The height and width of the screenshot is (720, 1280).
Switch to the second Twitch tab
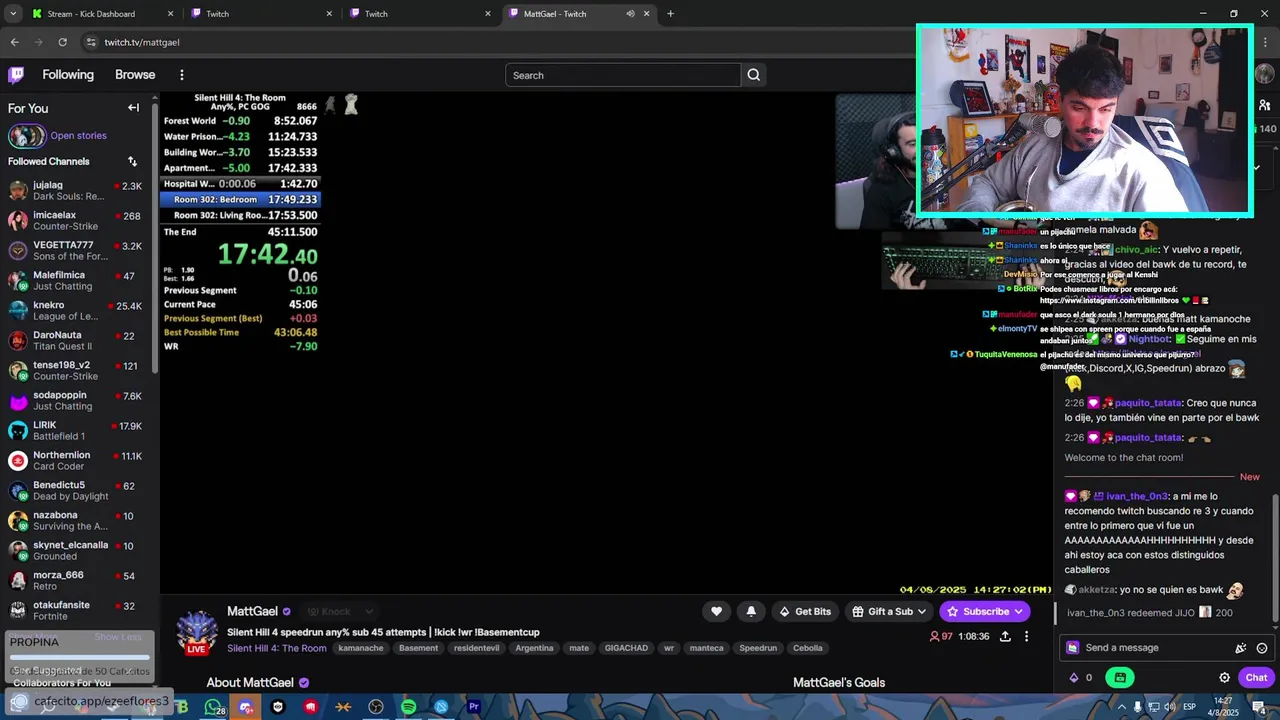point(421,14)
